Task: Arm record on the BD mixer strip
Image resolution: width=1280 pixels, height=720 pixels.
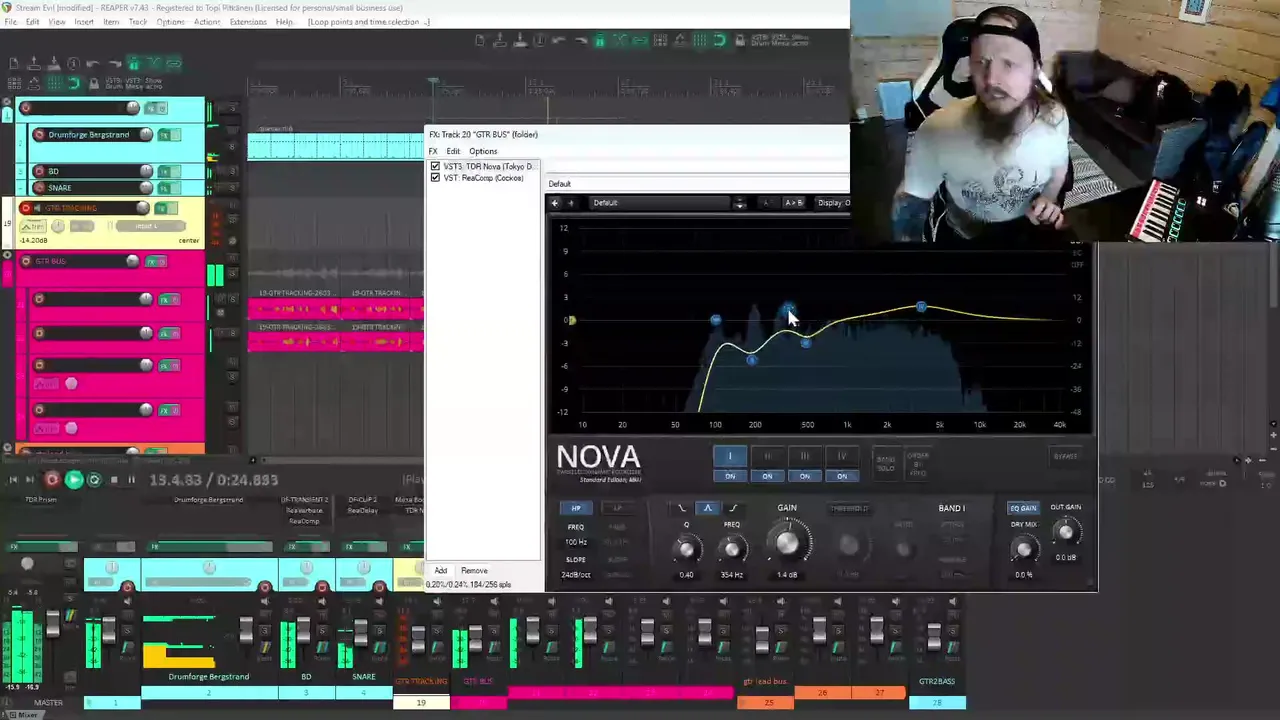Action: (322, 587)
